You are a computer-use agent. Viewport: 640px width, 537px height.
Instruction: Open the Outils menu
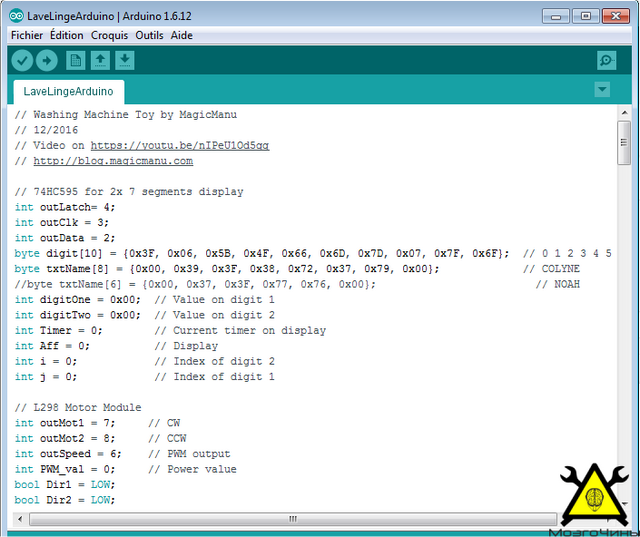[149, 36]
